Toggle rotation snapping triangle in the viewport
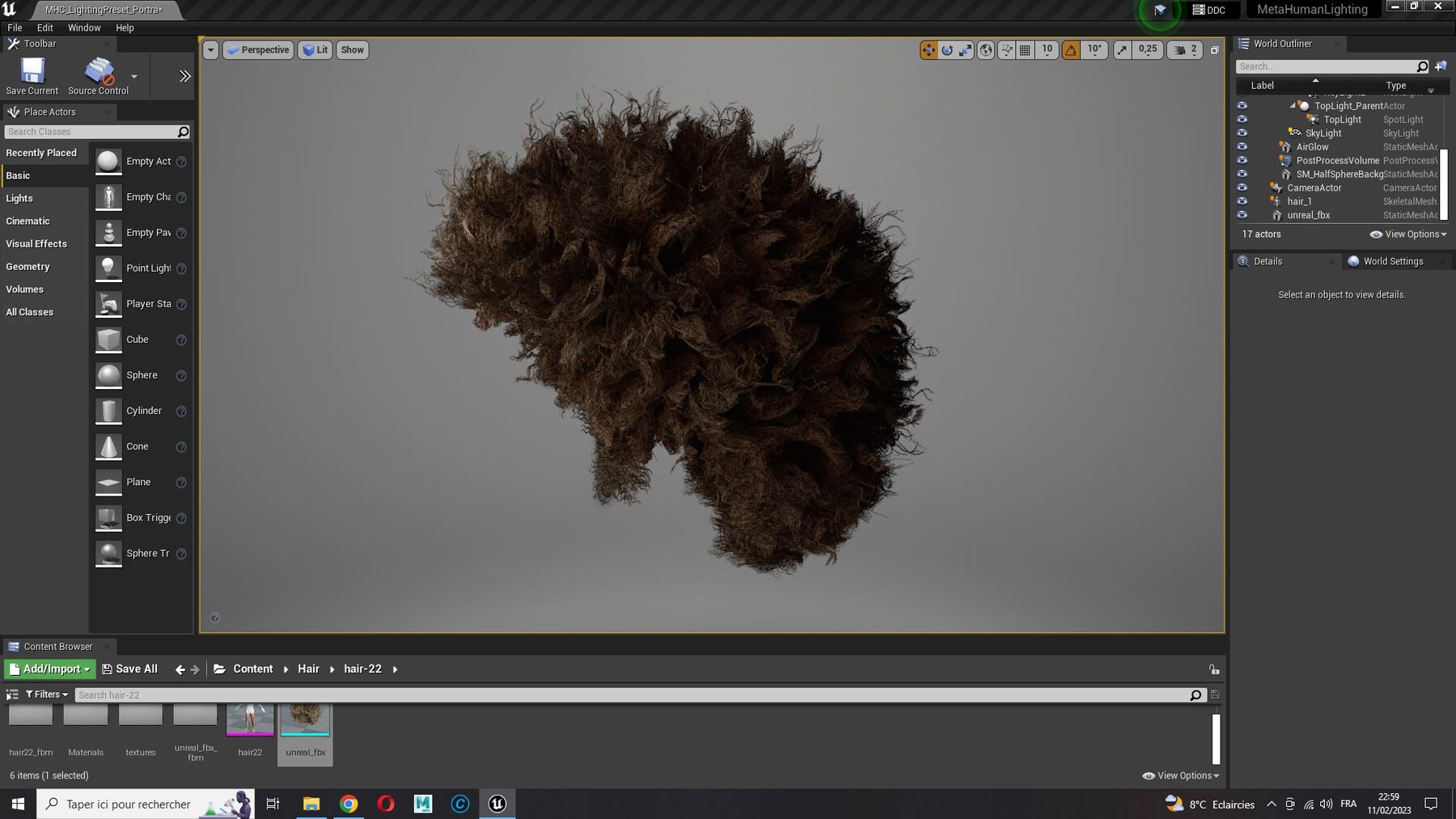The image size is (1456, 819). 1071,50
